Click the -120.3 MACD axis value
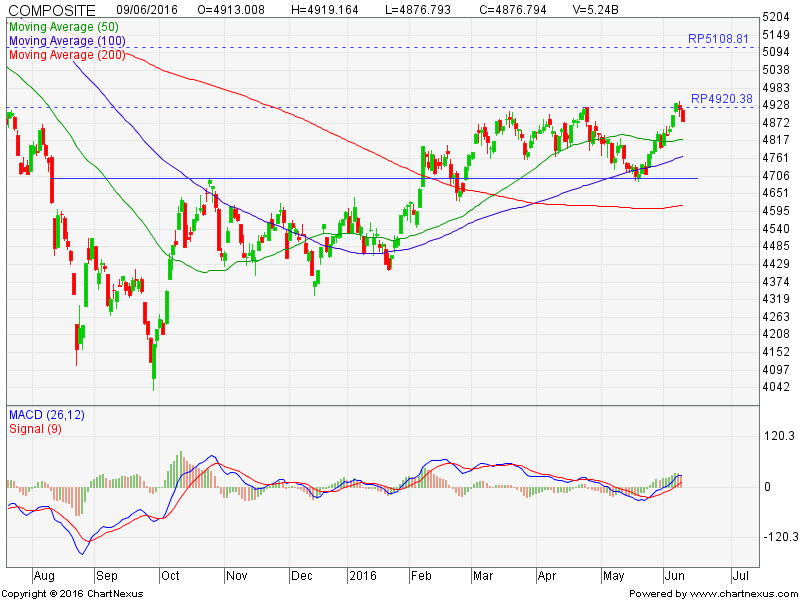Image resolution: width=800 pixels, height=600 pixels. (781, 537)
